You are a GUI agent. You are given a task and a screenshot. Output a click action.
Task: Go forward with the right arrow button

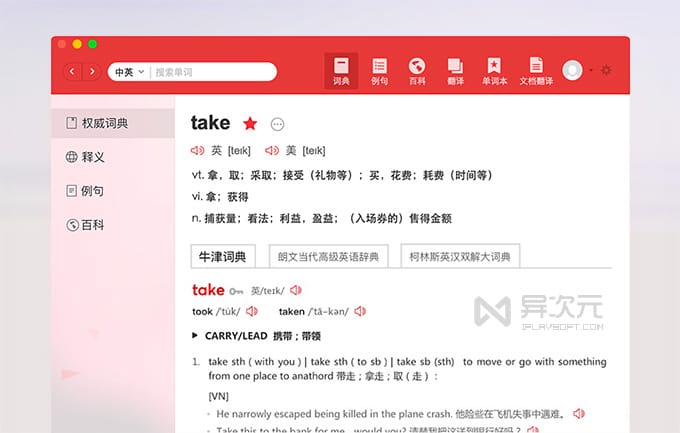(92, 72)
